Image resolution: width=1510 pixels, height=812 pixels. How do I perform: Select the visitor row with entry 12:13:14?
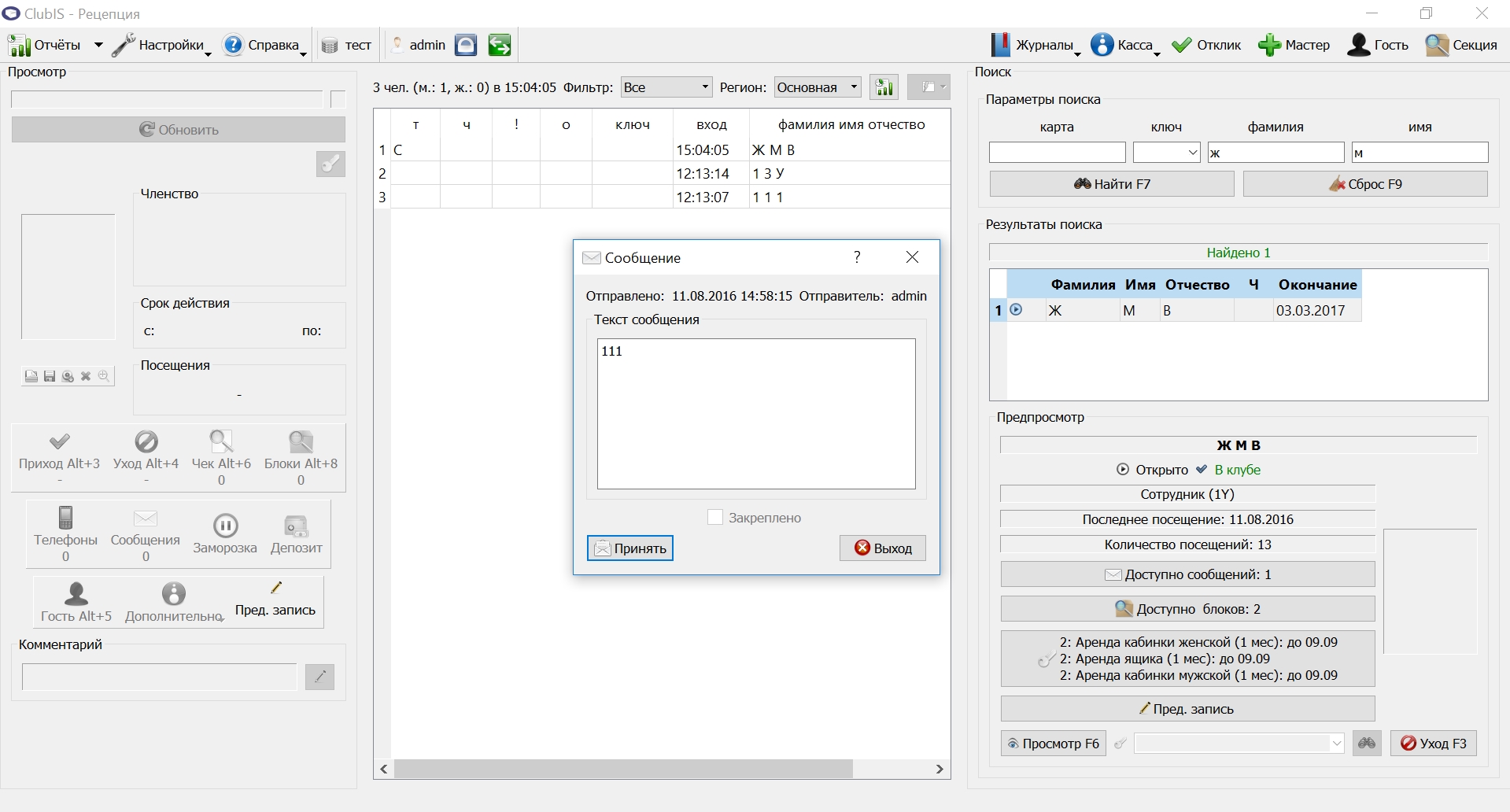pyautogui.click(x=663, y=173)
